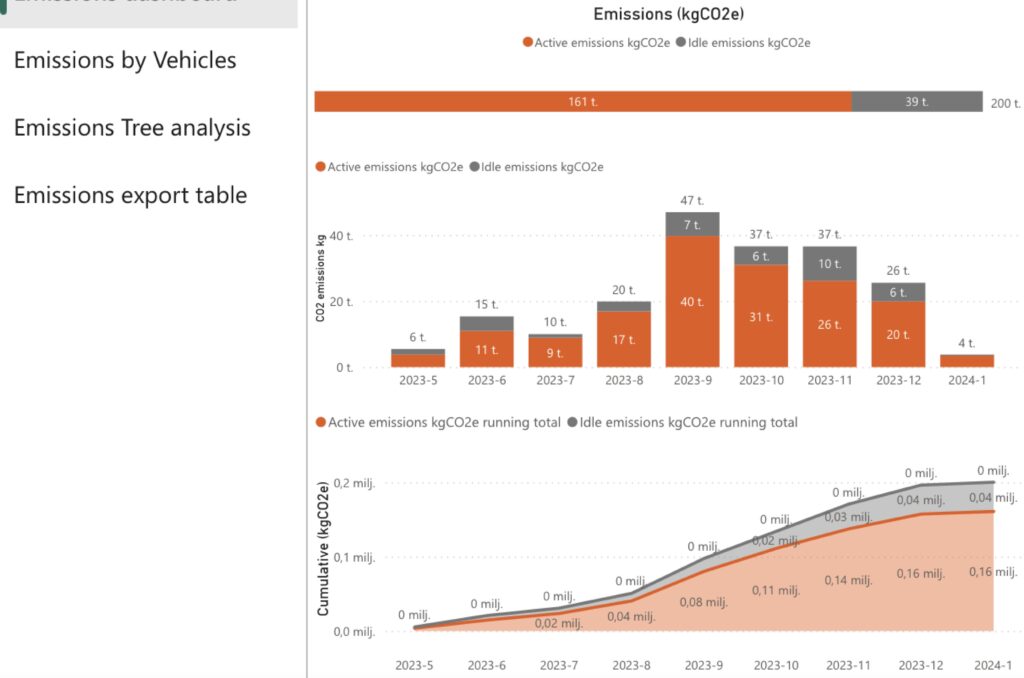The image size is (1024, 678).
Task: Select the 2023-9 idle 7 t. bar segment
Action: (x=693, y=224)
